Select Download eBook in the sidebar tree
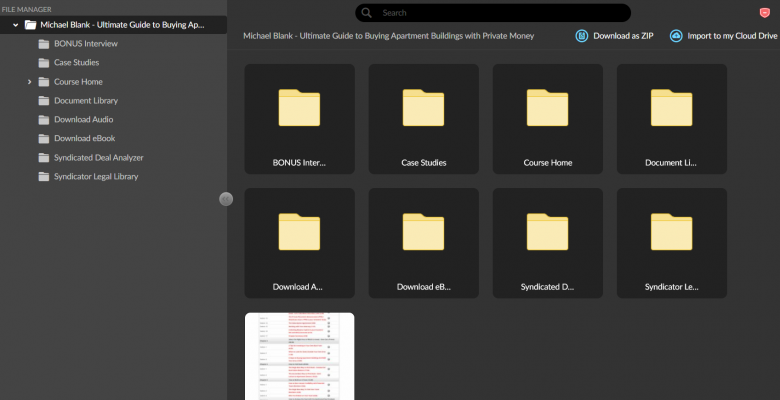Viewport: 780px width, 400px height. point(85,138)
